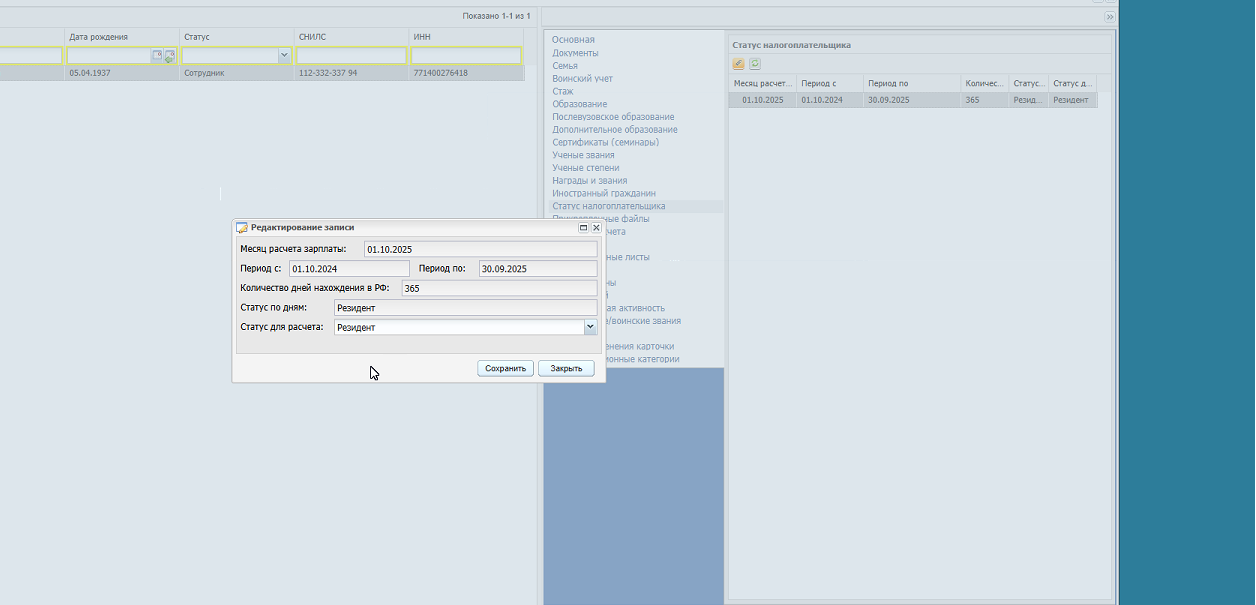Select taxpayer grid cell 01.10.2025
This screenshot has width=1256, height=605.
coord(762,100)
